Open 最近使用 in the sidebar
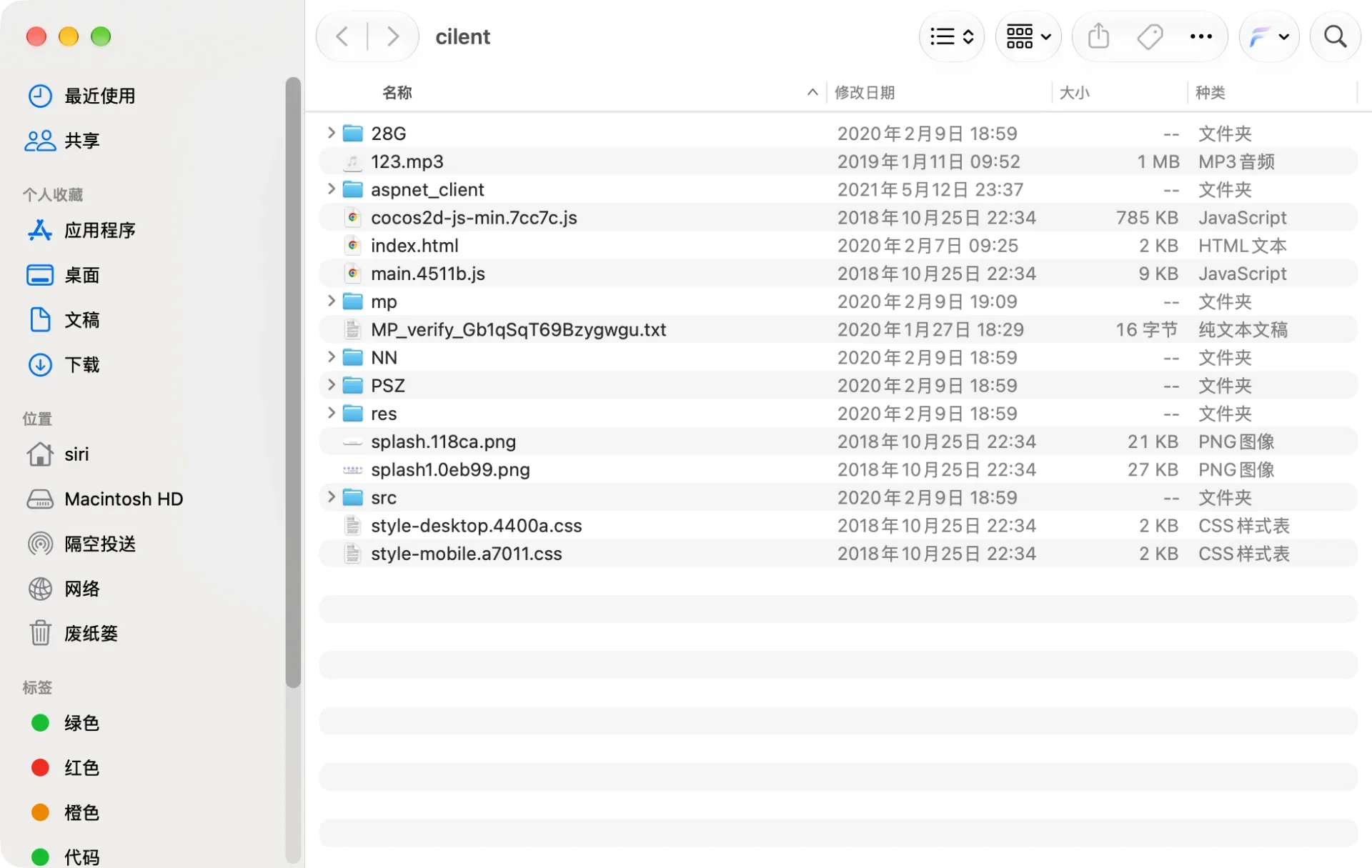1372x868 pixels. tap(81, 96)
